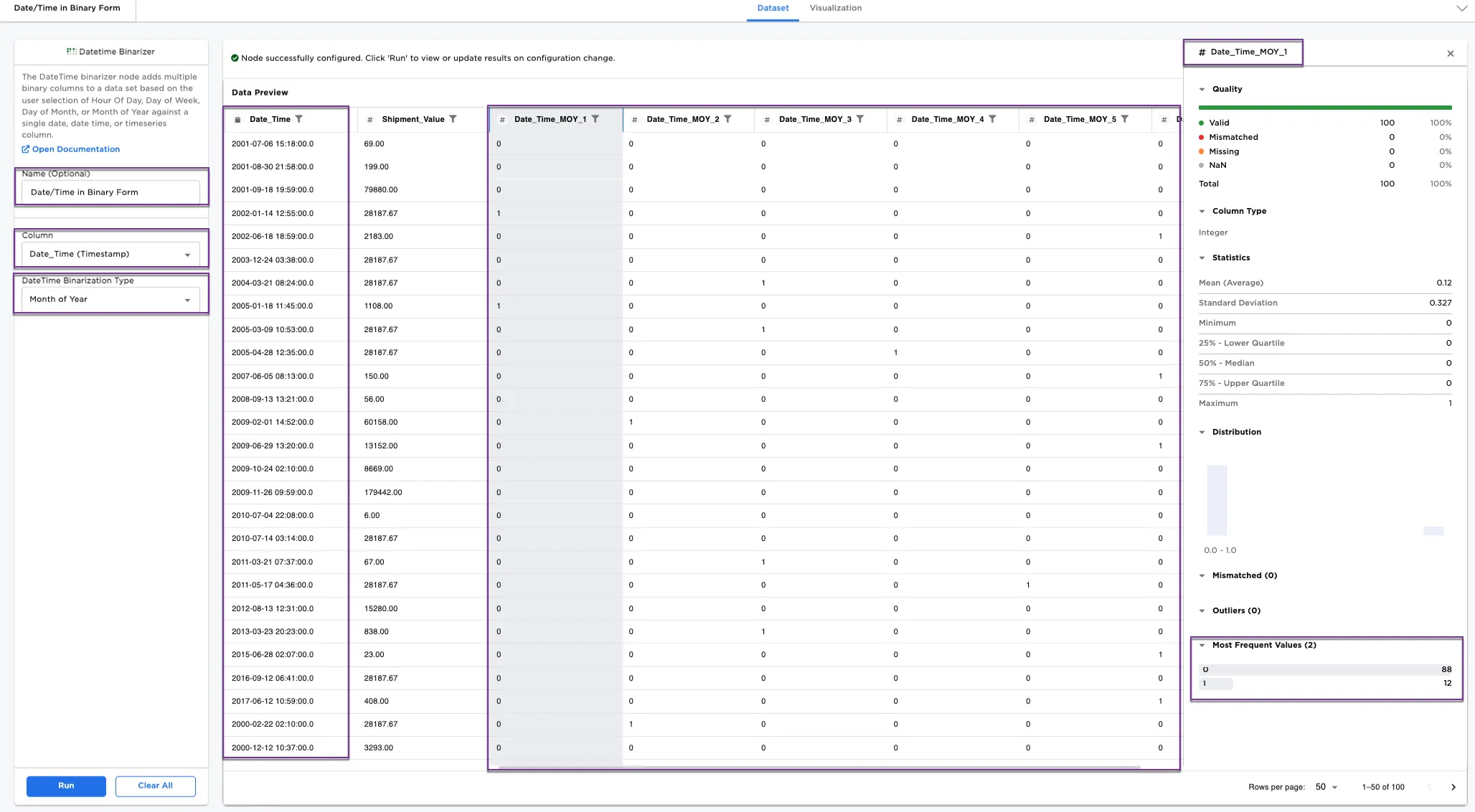Click filter icon on Date_Time_MOY_4 column
1475x812 pixels.
[x=992, y=119]
